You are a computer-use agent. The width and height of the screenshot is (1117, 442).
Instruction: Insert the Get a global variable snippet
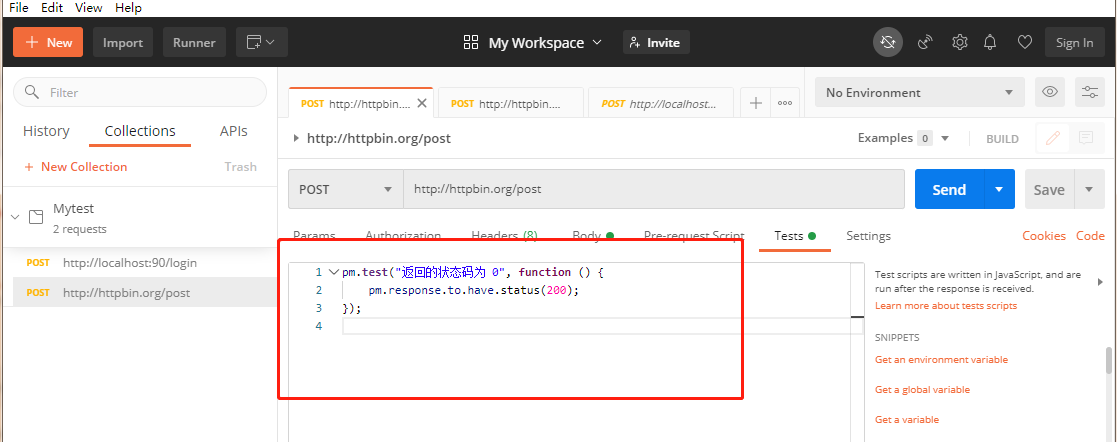pos(922,390)
